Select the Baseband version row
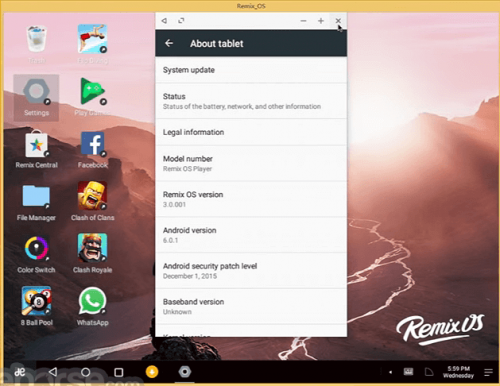Viewport: 500px width, 386px height. pyautogui.click(x=251, y=306)
